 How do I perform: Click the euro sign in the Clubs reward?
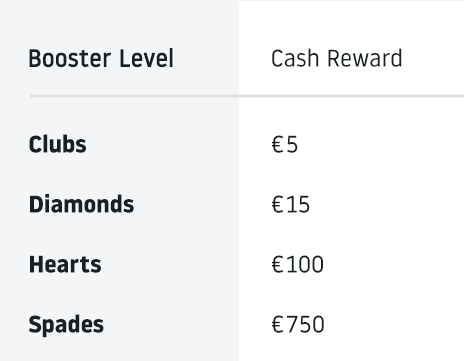(278, 145)
